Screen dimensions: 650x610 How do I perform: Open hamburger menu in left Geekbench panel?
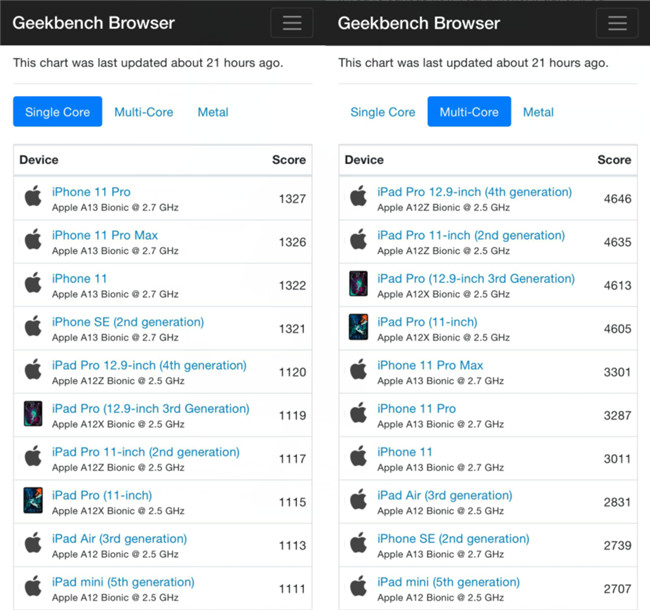click(x=292, y=23)
